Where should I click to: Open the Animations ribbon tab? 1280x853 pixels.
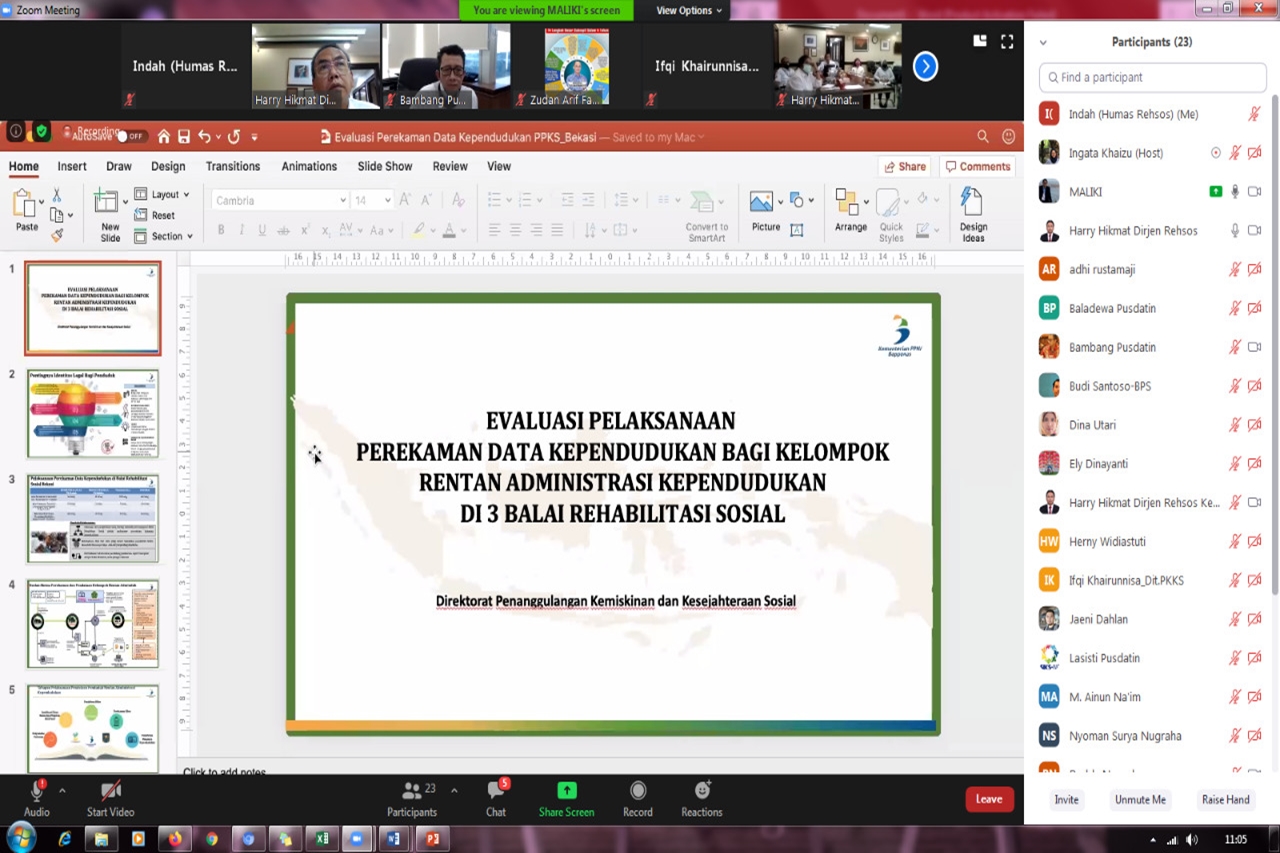(309, 166)
